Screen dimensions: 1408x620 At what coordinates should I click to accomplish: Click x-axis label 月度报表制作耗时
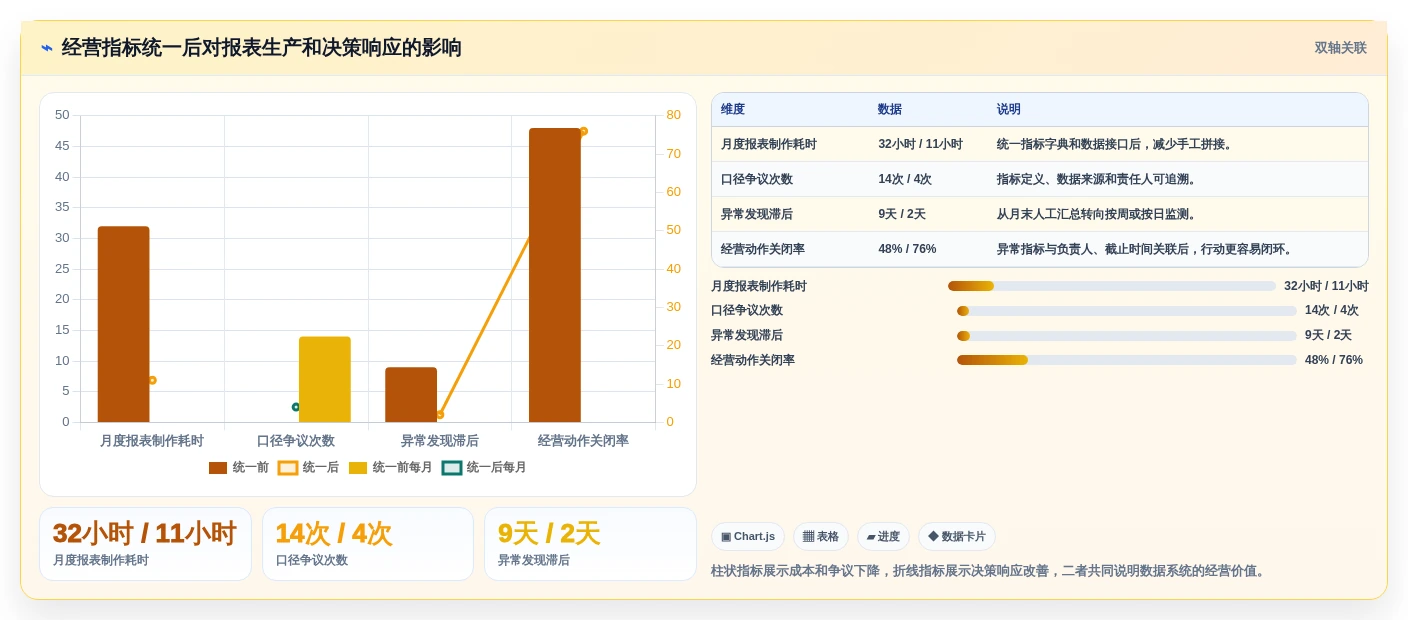coord(152,441)
